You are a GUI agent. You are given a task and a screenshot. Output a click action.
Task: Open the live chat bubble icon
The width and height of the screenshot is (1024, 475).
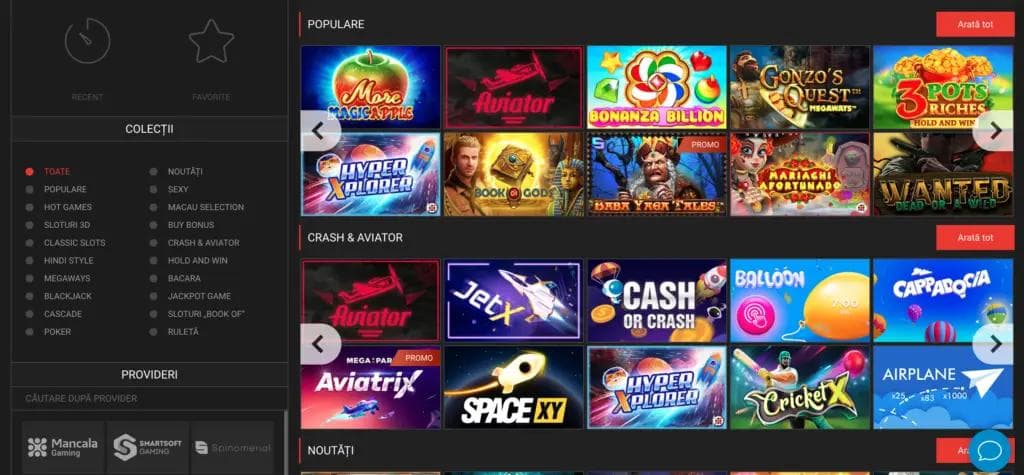[989, 450]
